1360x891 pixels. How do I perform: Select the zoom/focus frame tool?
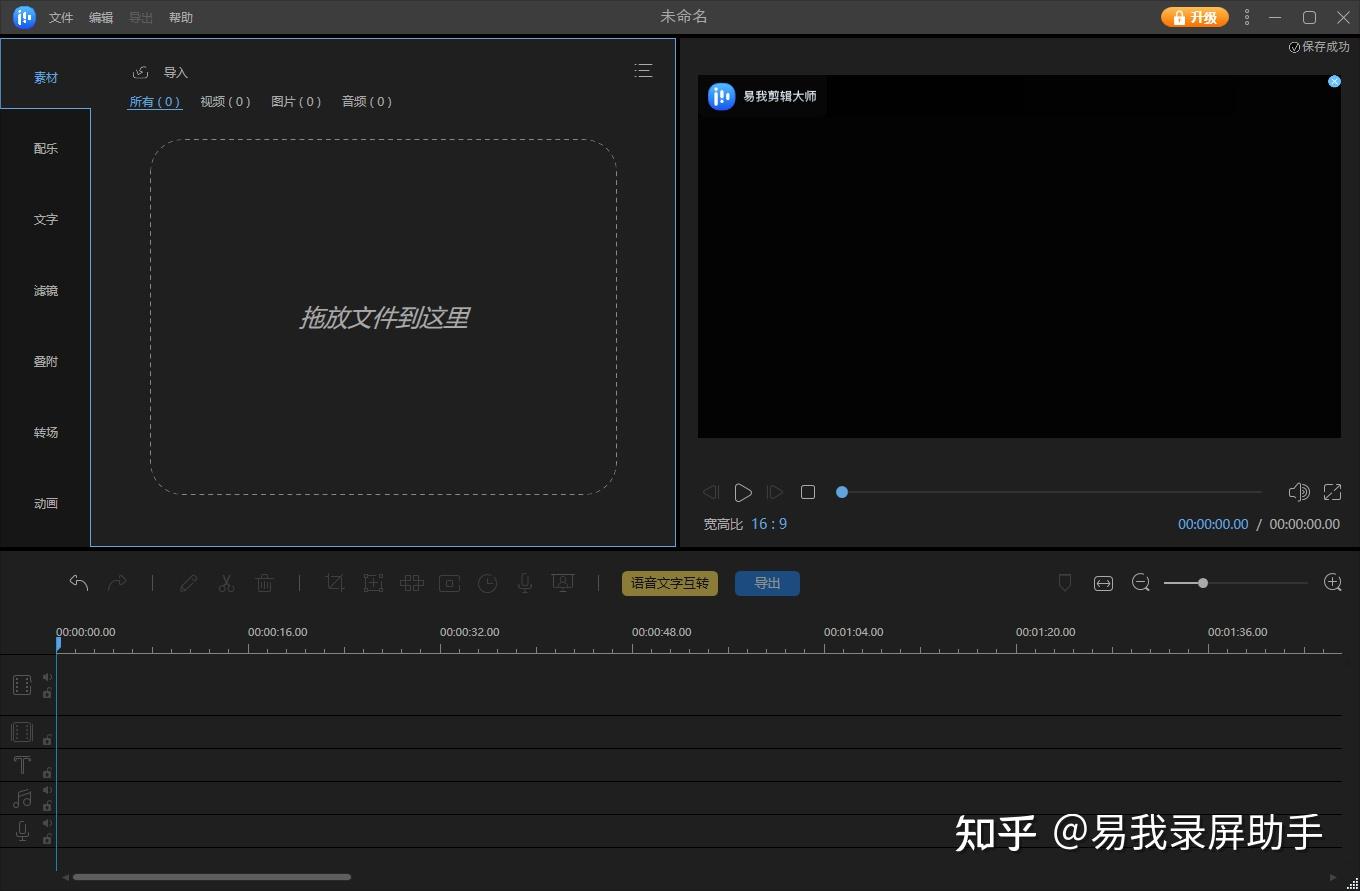coord(373,583)
